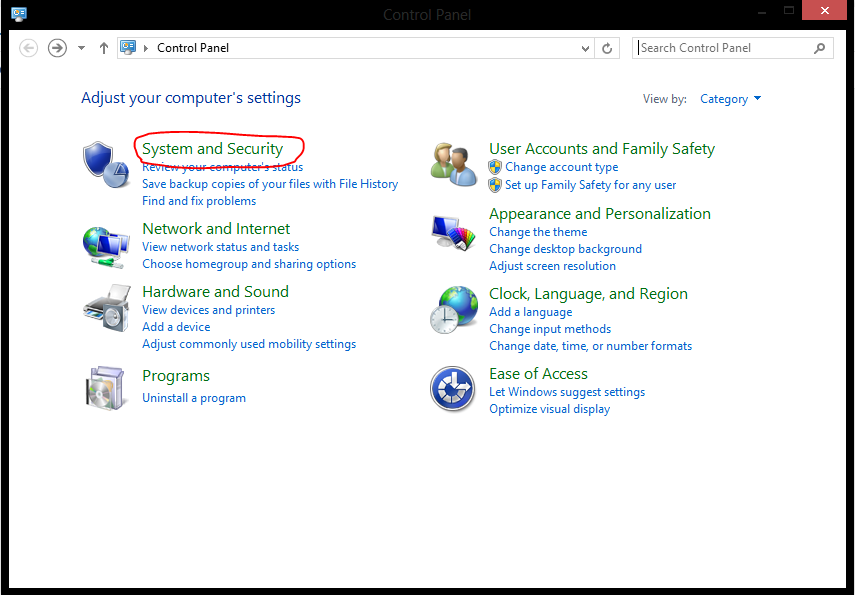Image resolution: width=855 pixels, height=595 pixels.
Task: Click the Control Panel icon in address bar
Action: pos(128,47)
